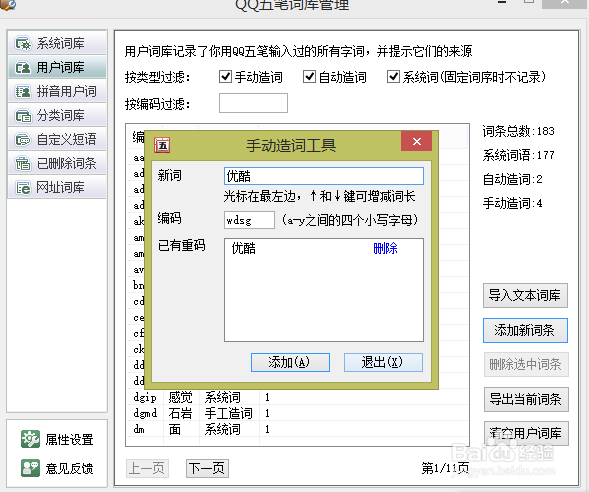This screenshot has height=492, width=589.
Task: Click the 手动造词:4 count text
Action: (512, 203)
